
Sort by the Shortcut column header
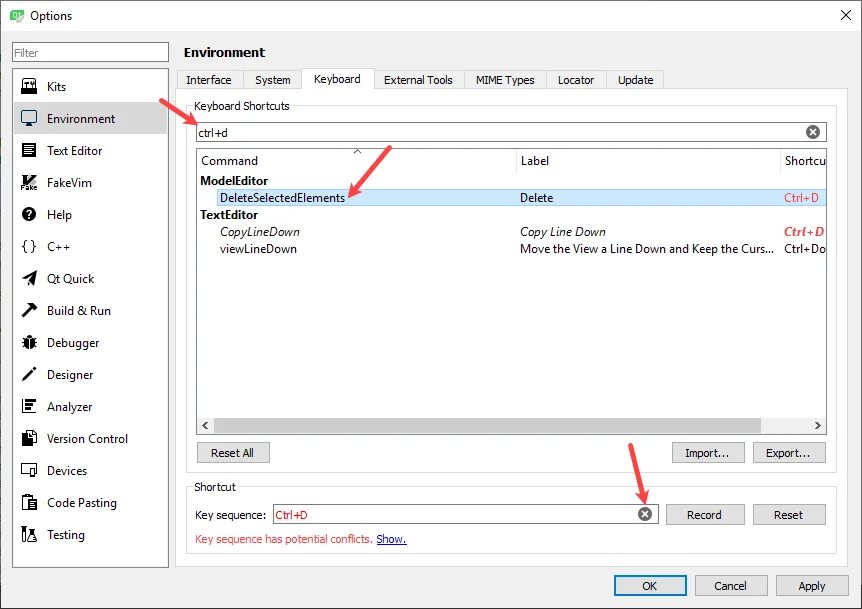(x=803, y=160)
